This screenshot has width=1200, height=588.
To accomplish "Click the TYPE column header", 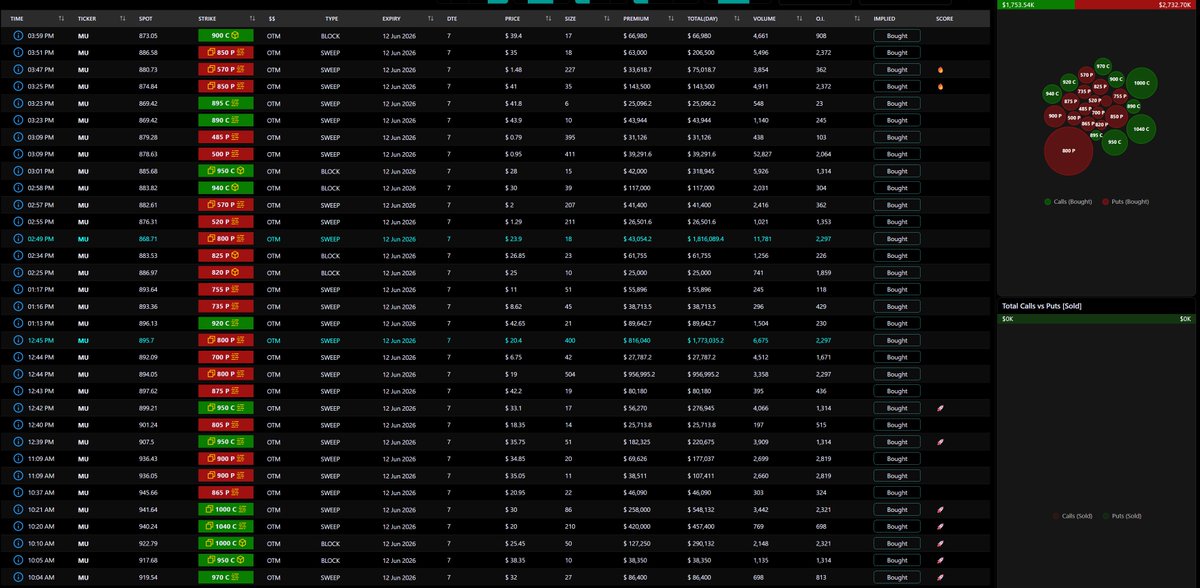I will 331,19.
